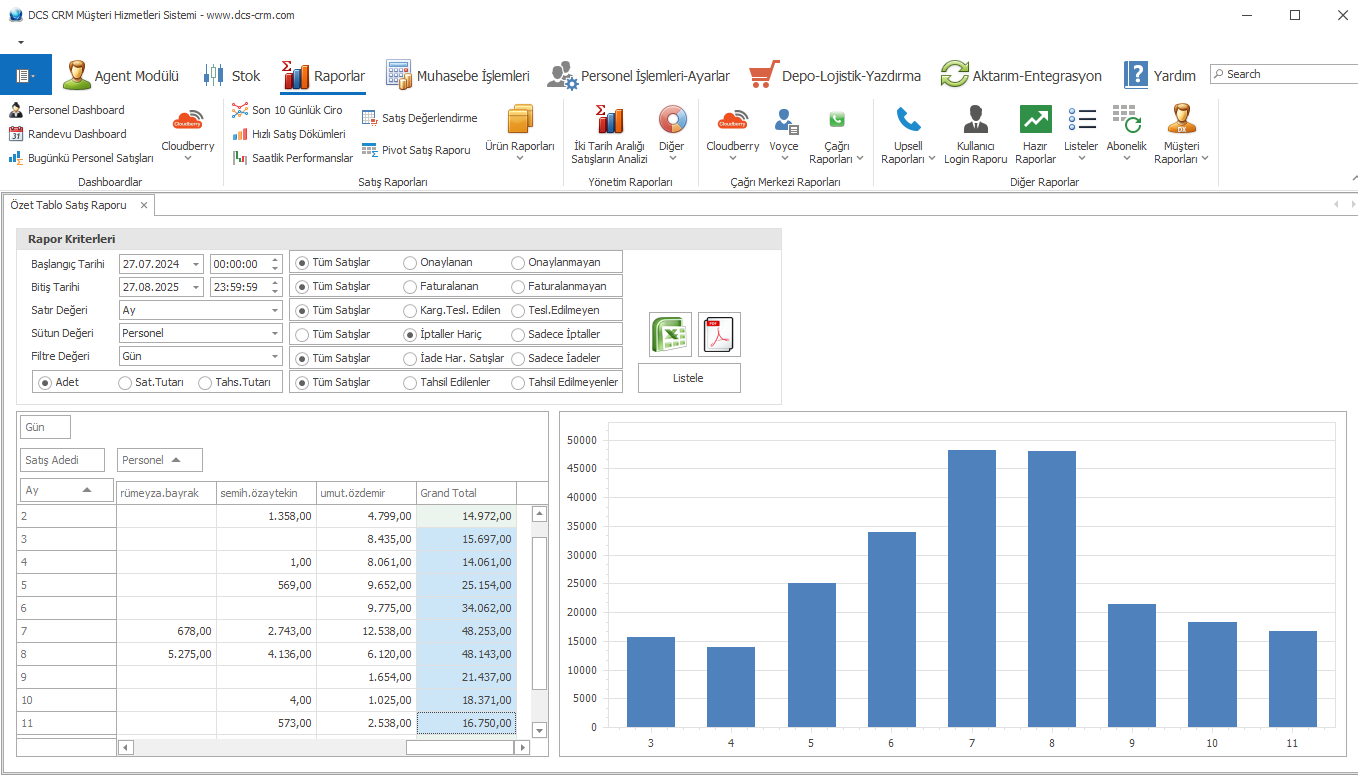Switch to Stok tab

point(232,75)
